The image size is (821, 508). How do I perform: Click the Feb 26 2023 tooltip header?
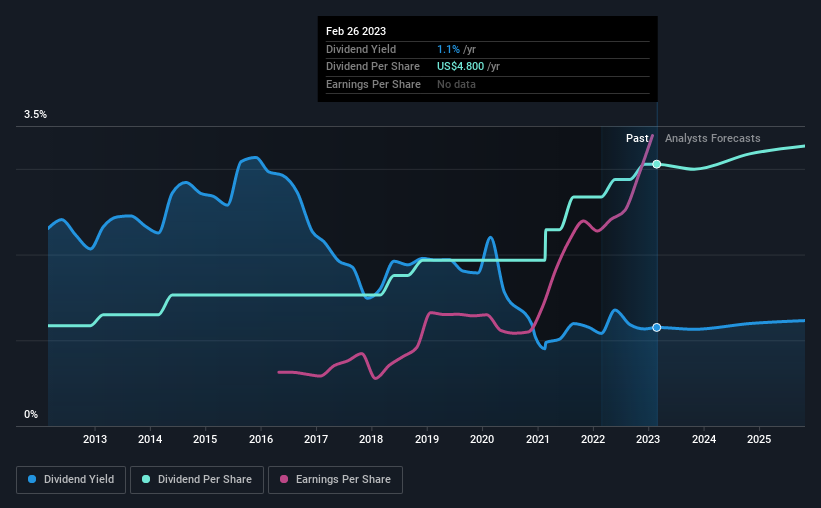click(356, 31)
